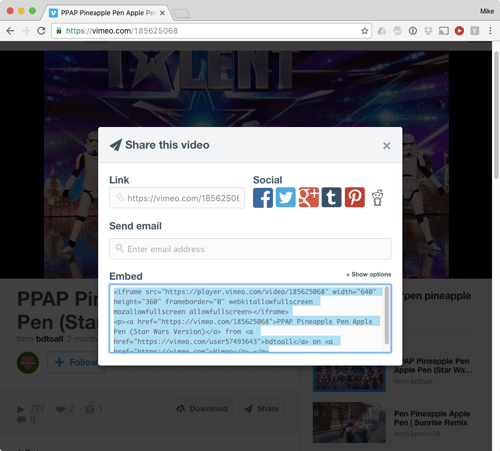Screen dimensions: 500x451
Task: Share video on Facebook icon
Action: 263,198
